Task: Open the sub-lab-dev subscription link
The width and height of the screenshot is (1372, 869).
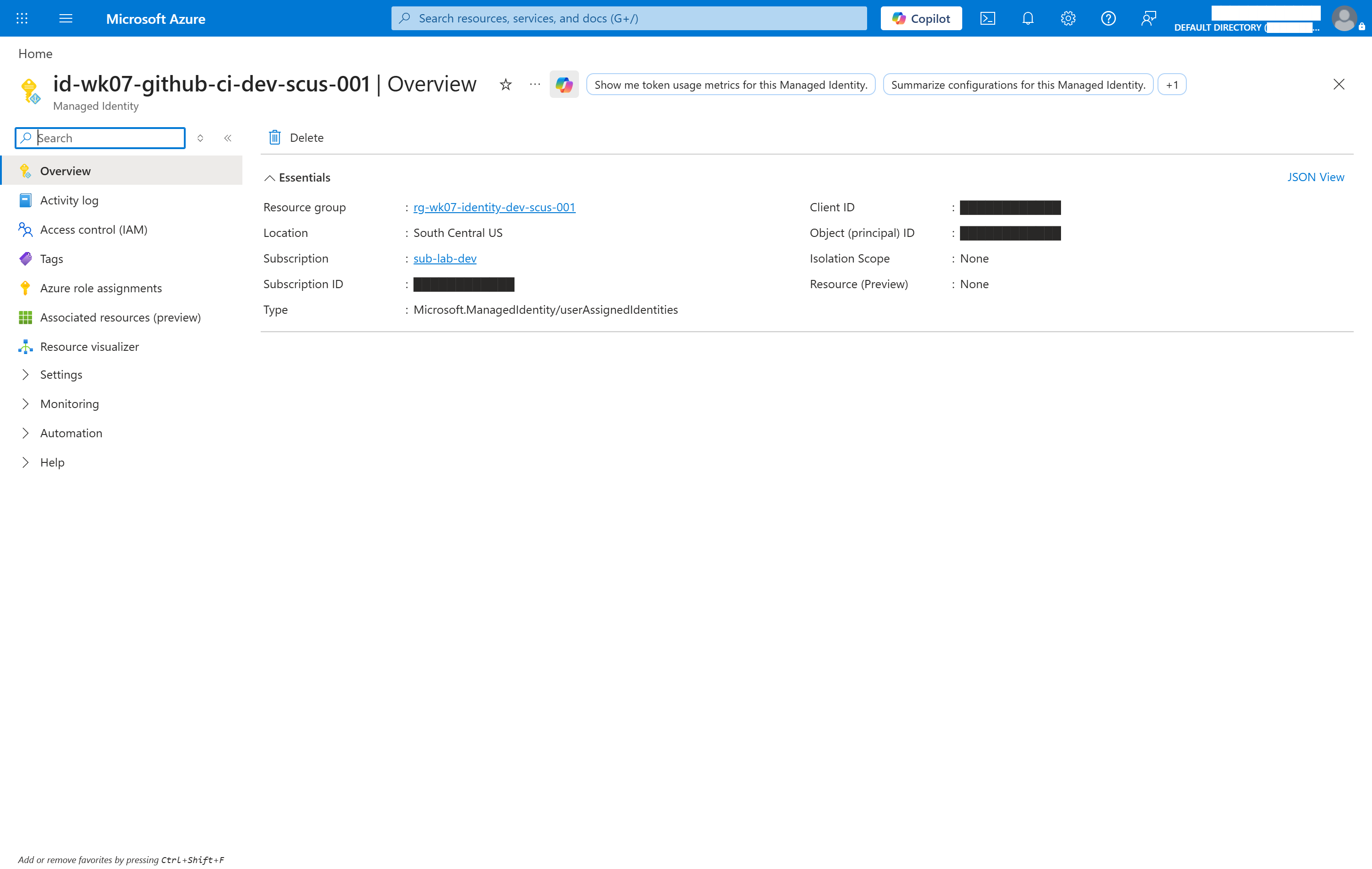Action: (x=445, y=259)
